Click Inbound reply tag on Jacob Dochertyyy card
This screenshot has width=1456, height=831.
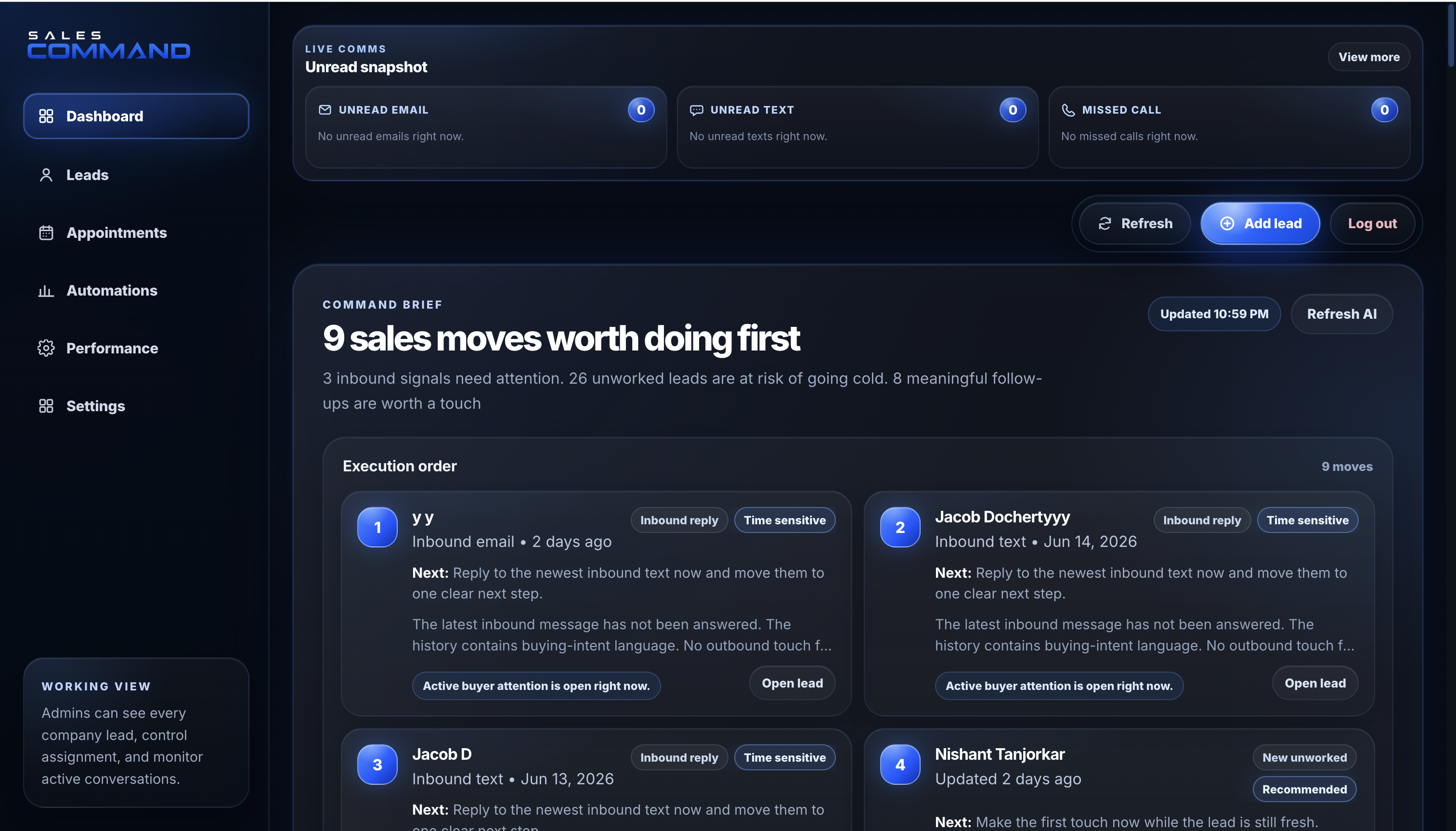coord(1202,520)
